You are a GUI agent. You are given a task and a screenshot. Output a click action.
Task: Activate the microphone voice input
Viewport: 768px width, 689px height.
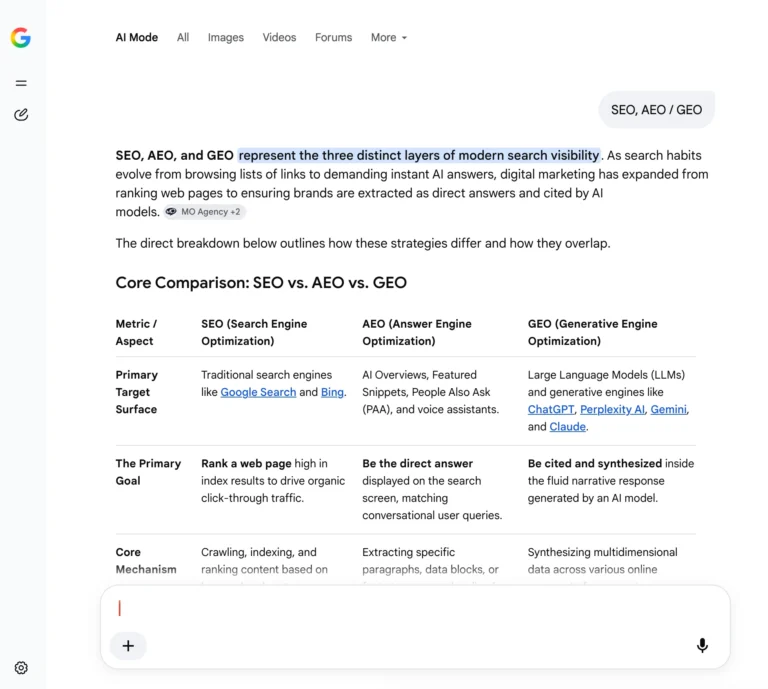pos(702,645)
